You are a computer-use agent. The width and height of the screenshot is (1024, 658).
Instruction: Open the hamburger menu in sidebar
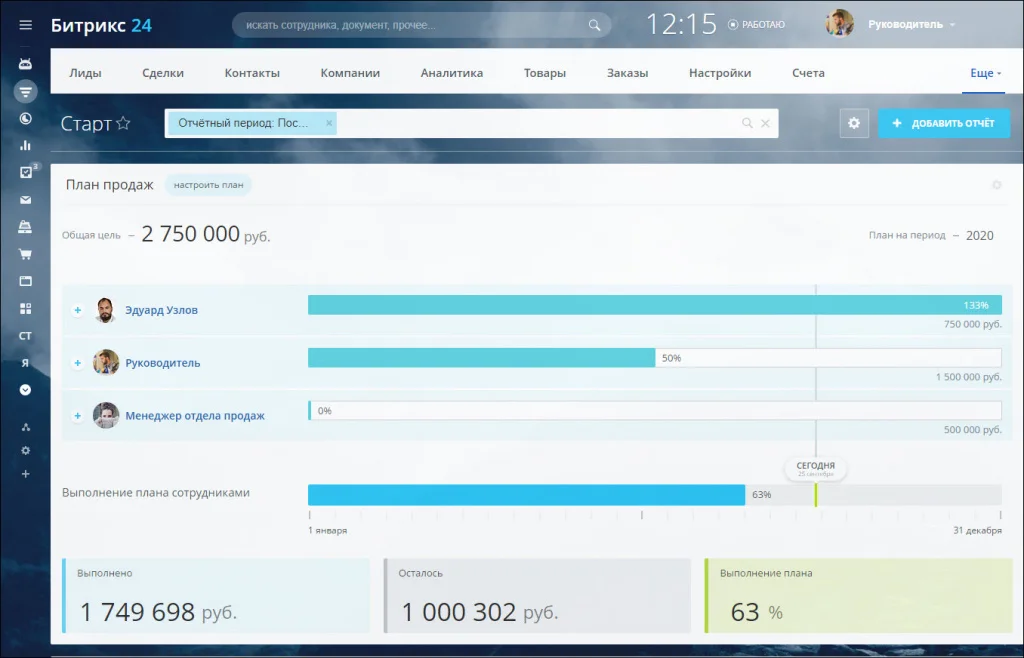point(26,25)
